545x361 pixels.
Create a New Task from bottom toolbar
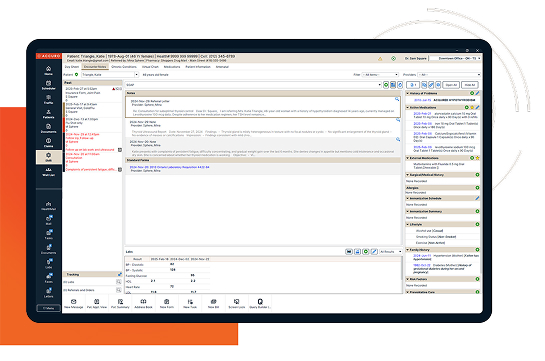coord(190,304)
